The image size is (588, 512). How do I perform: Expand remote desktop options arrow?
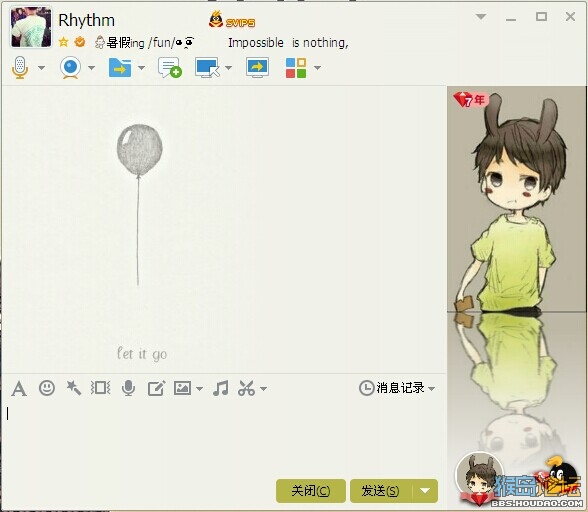click(x=228, y=68)
